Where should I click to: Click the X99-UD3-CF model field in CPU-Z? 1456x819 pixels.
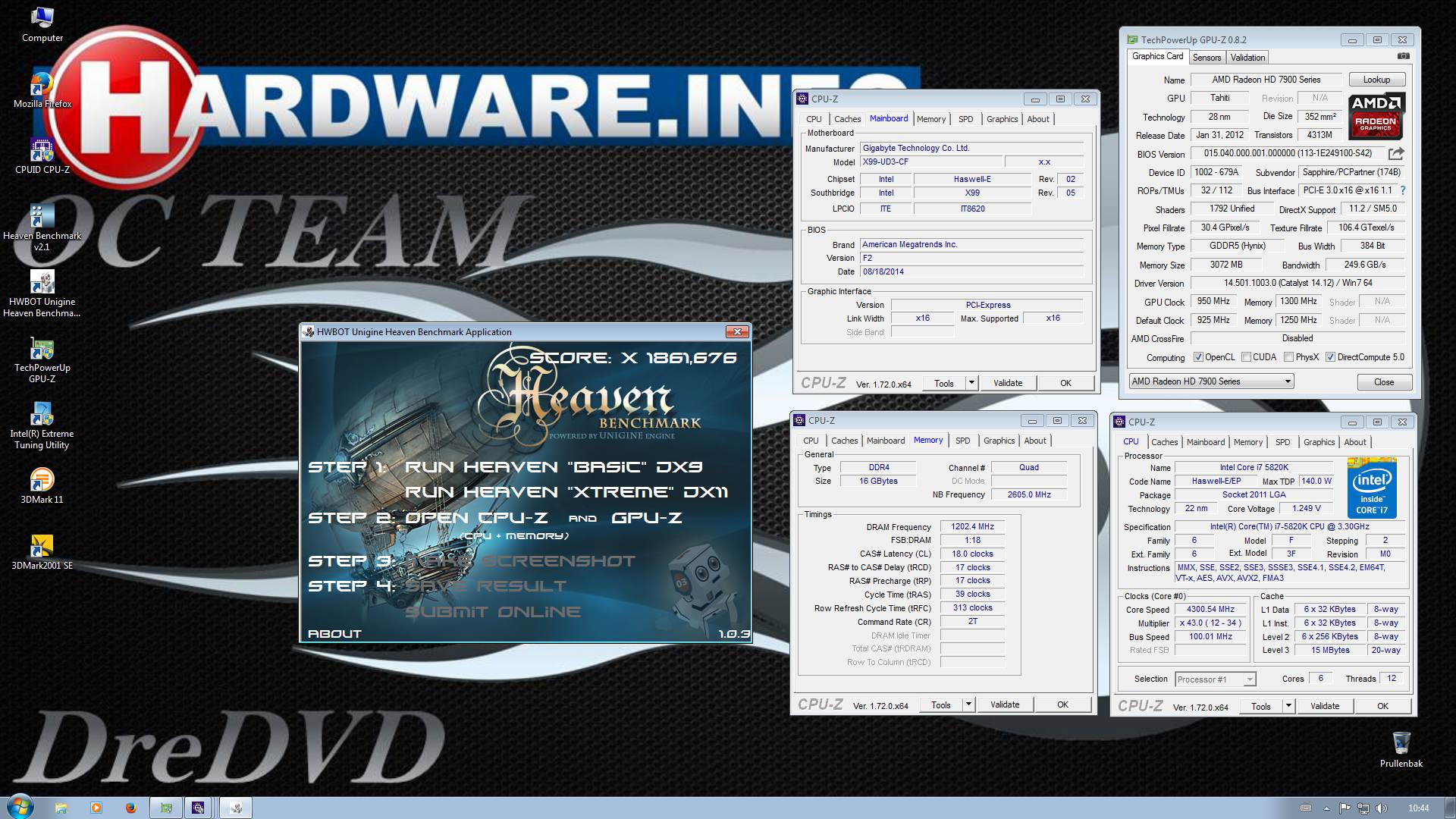(930, 162)
